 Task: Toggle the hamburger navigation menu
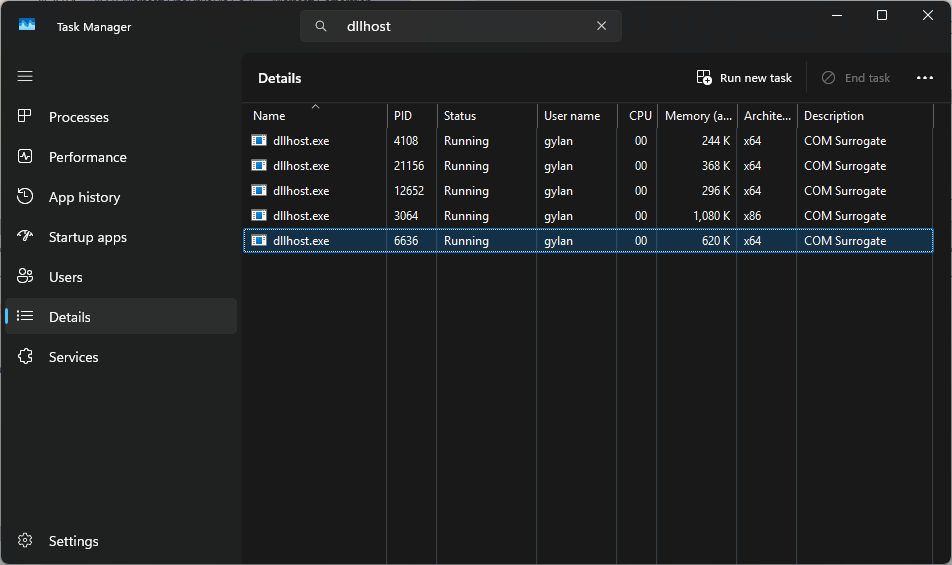pyautogui.click(x=25, y=76)
